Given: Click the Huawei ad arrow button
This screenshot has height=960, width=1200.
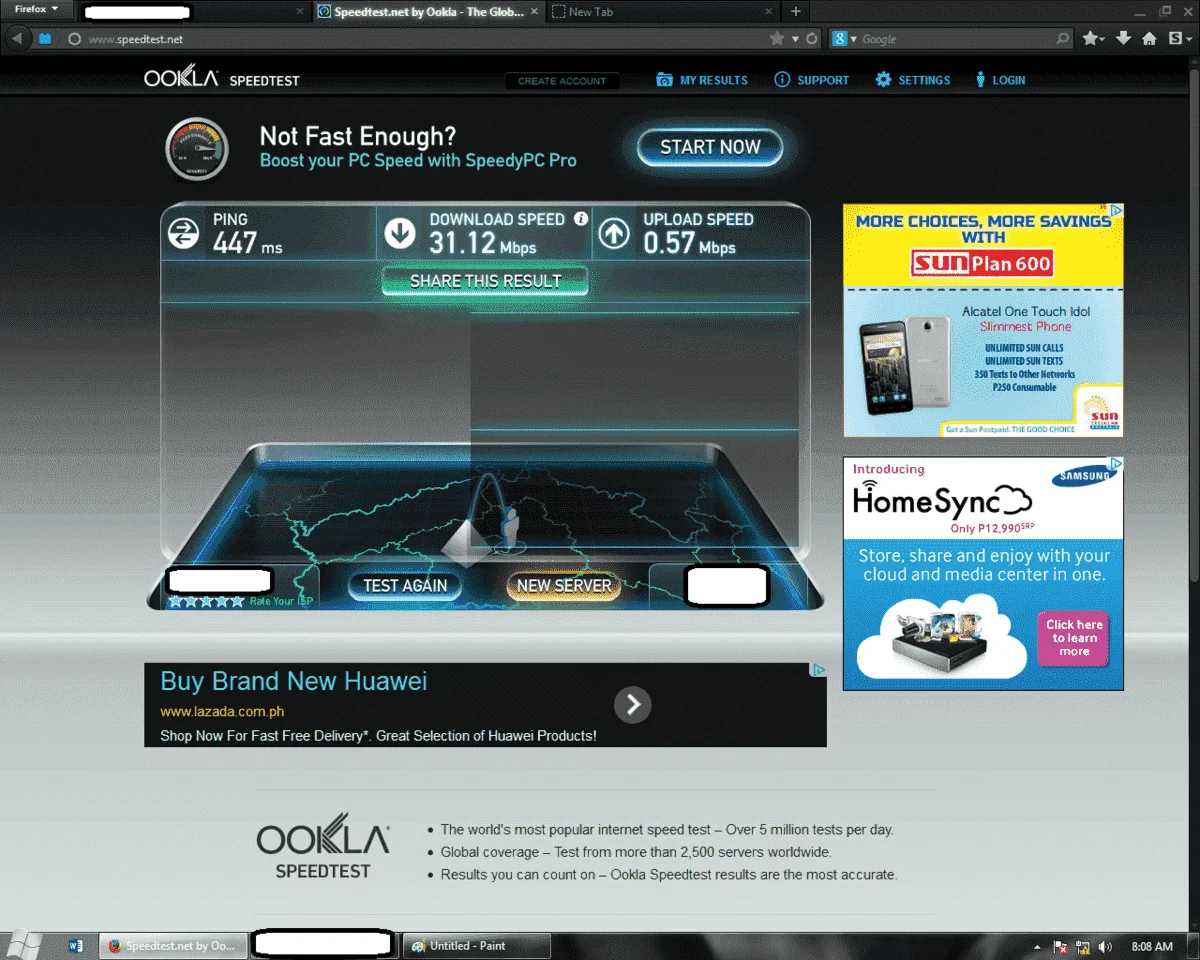Looking at the screenshot, I should 633,705.
